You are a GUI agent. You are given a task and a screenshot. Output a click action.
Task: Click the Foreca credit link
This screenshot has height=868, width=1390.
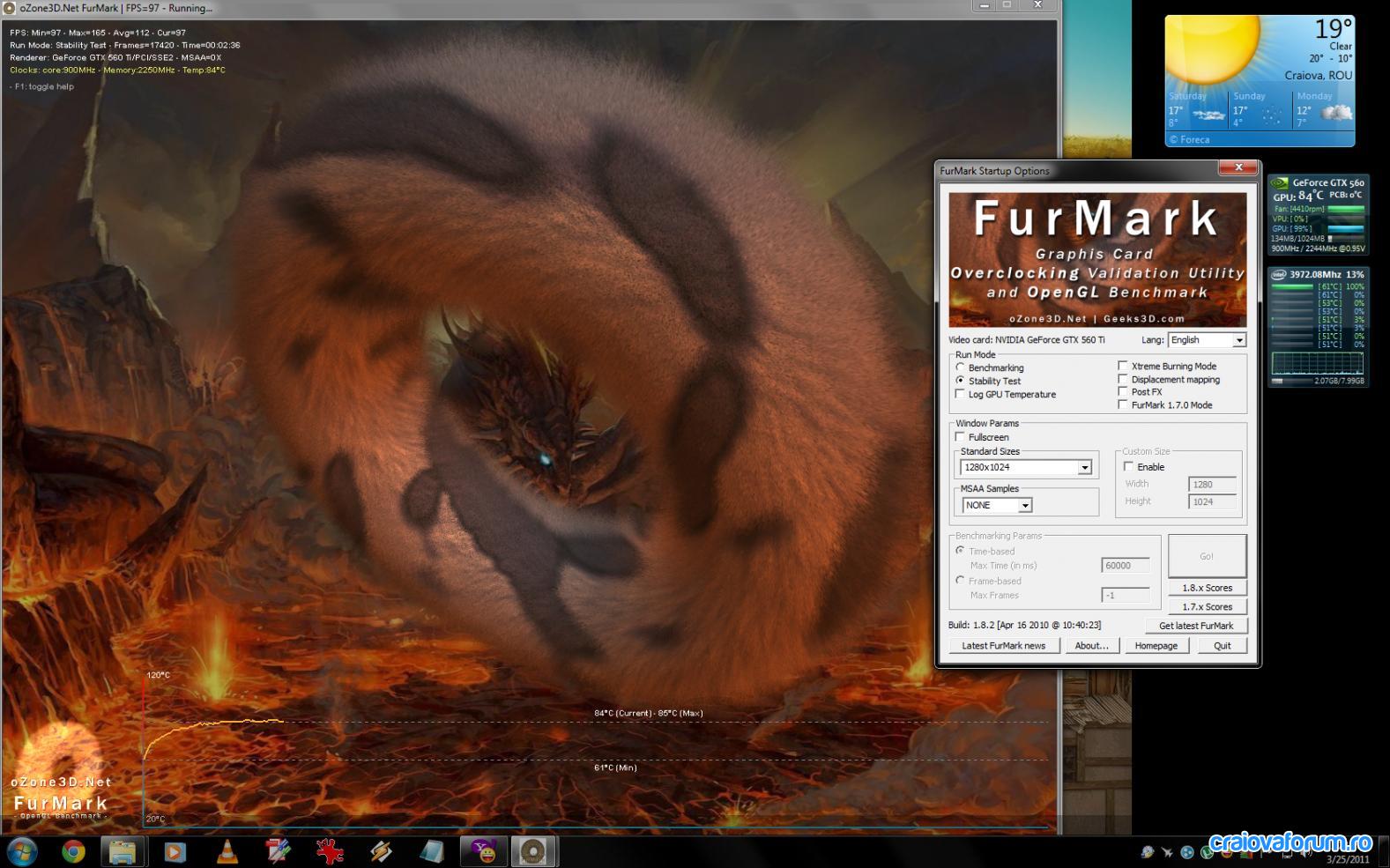tap(1190, 139)
